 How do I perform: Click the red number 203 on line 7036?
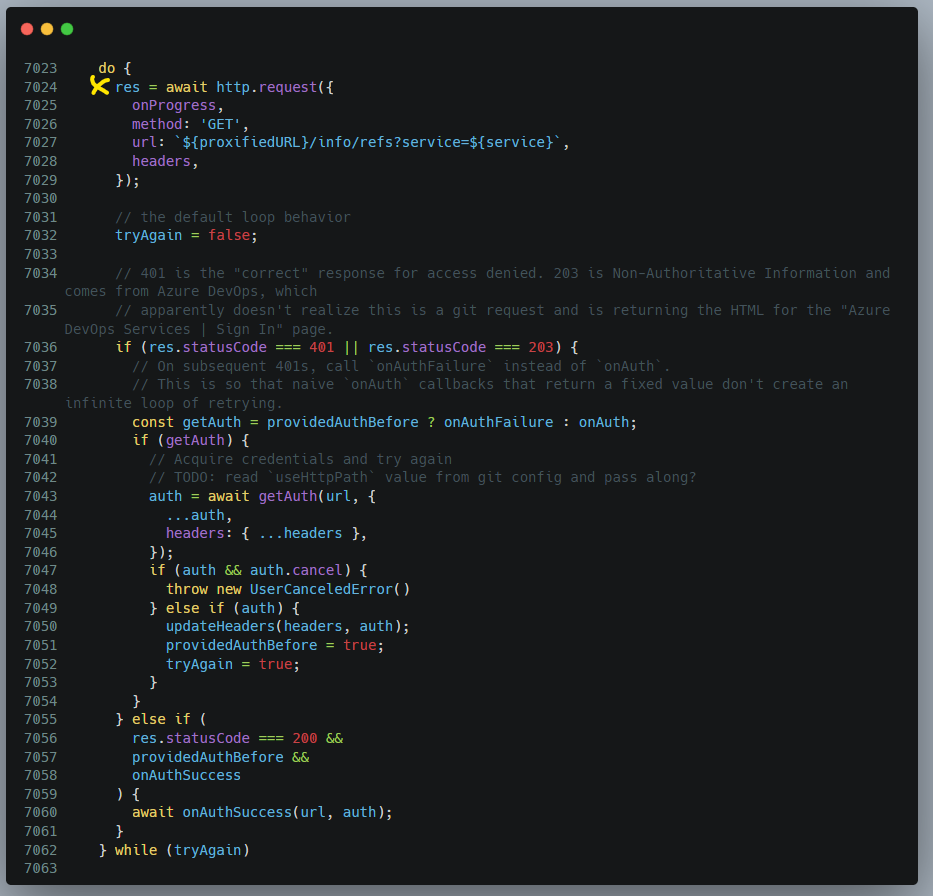click(541, 347)
